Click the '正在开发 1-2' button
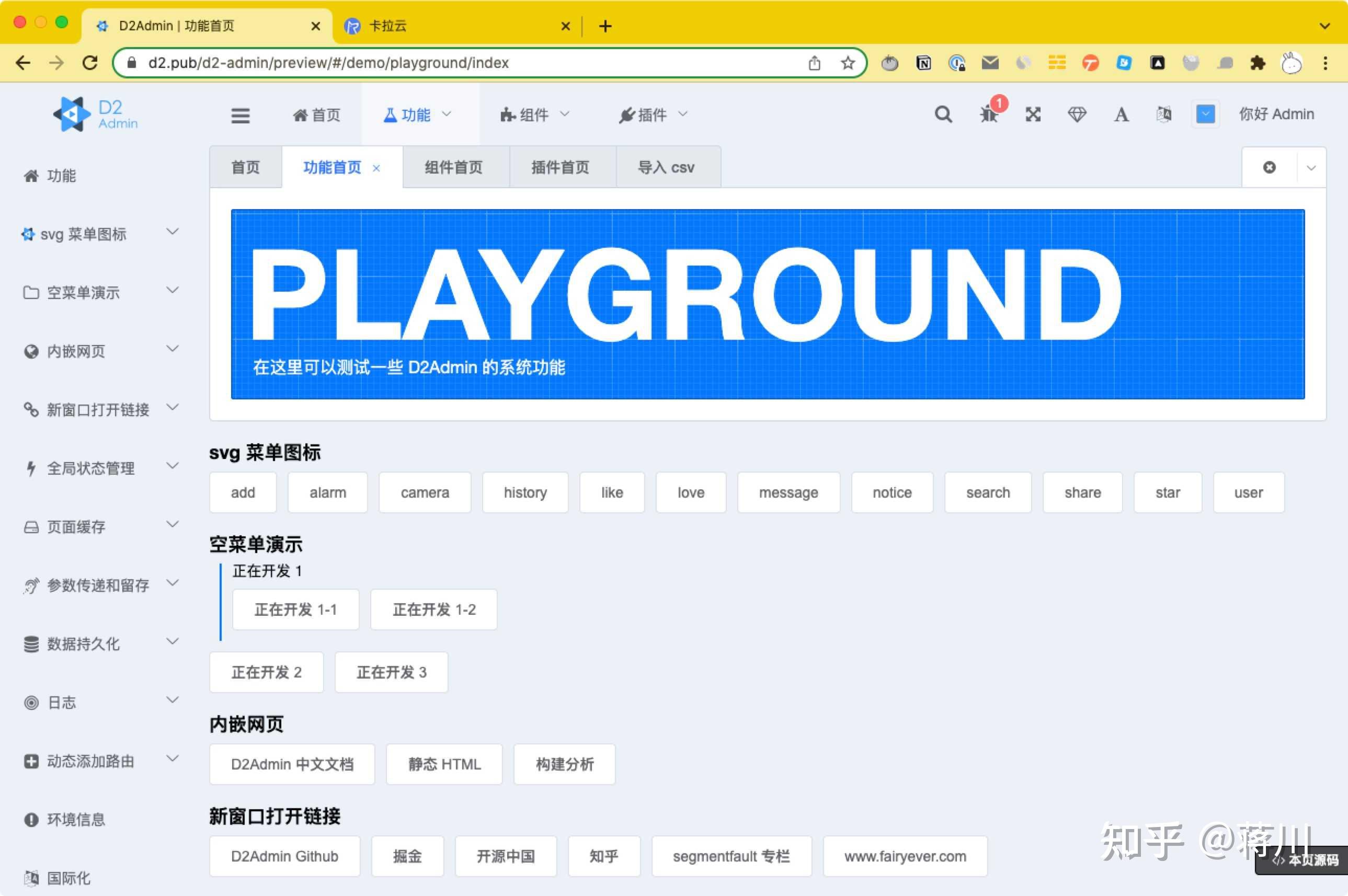Viewport: 1348px width, 896px height. pos(433,609)
